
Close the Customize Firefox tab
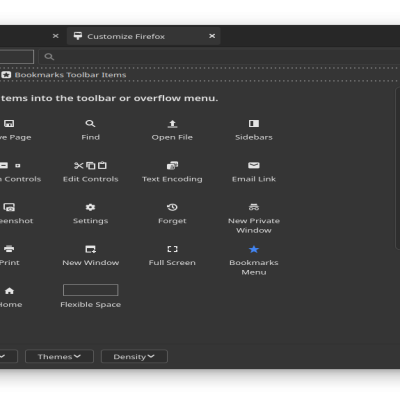pyautogui.click(x=212, y=36)
